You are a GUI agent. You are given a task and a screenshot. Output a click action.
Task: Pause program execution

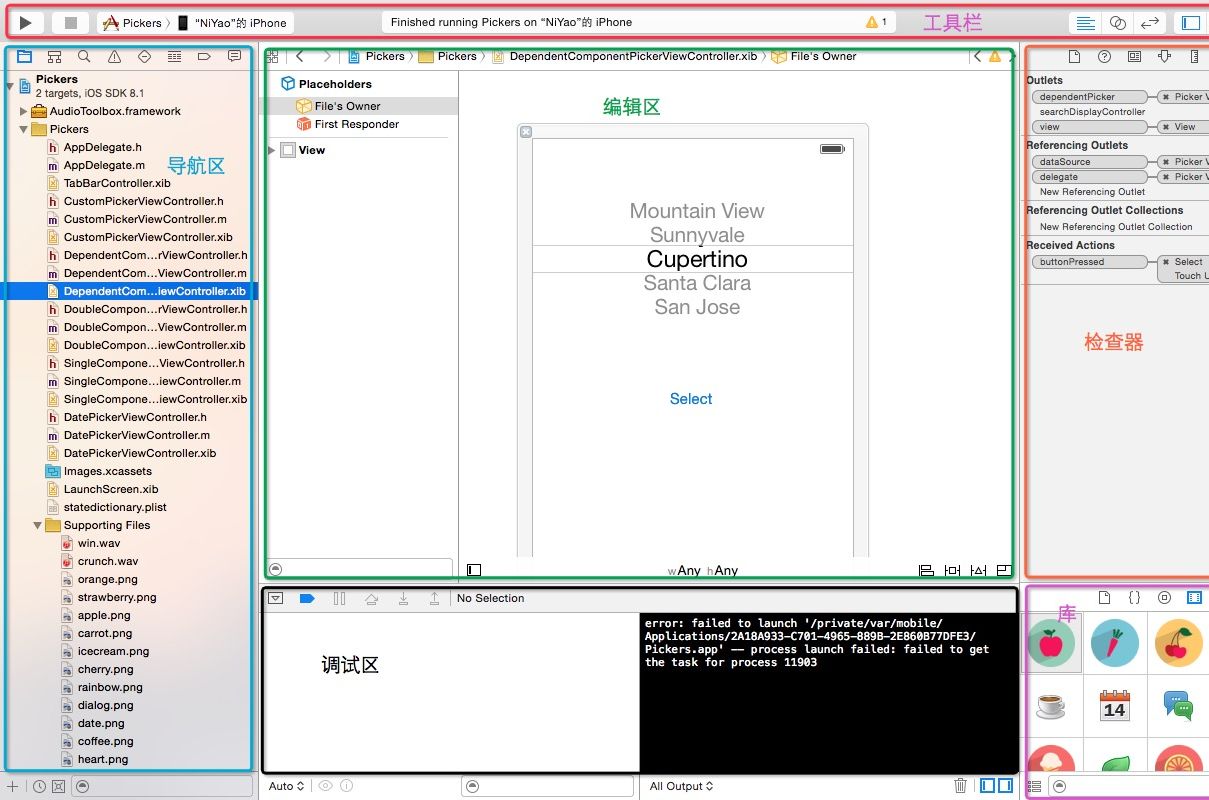[339, 598]
